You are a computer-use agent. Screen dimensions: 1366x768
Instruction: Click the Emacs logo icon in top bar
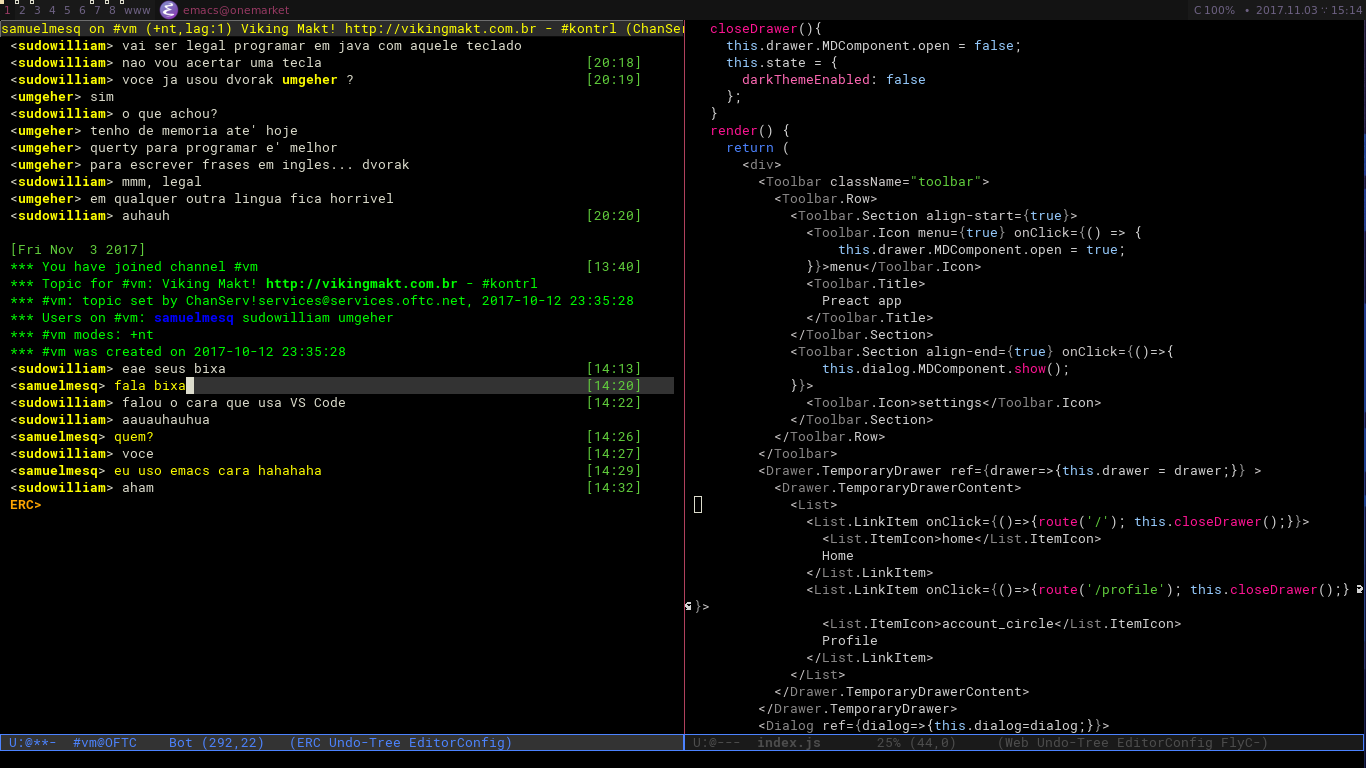(x=168, y=10)
